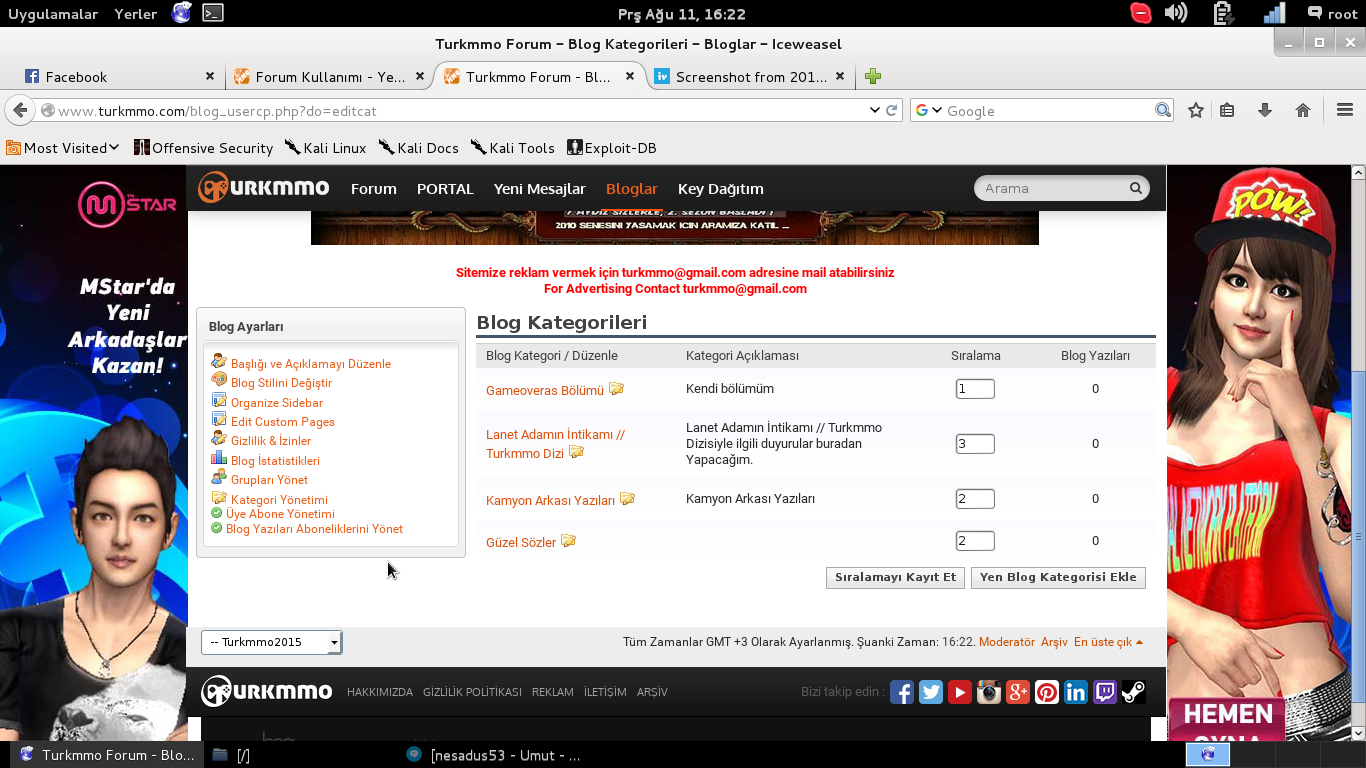Viewport: 1366px width, 768px height.
Task: Open the Google search engine selector dropdown
Action: (929, 110)
